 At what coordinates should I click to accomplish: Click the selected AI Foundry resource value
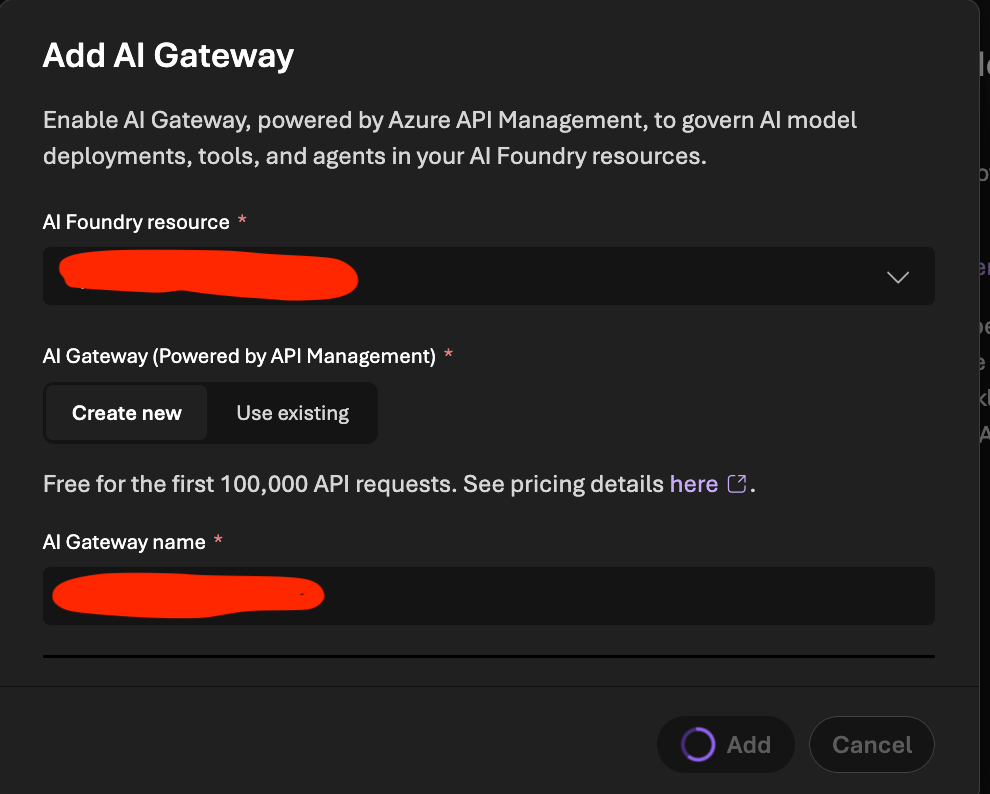pyautogui.click(x=208, y=276)
